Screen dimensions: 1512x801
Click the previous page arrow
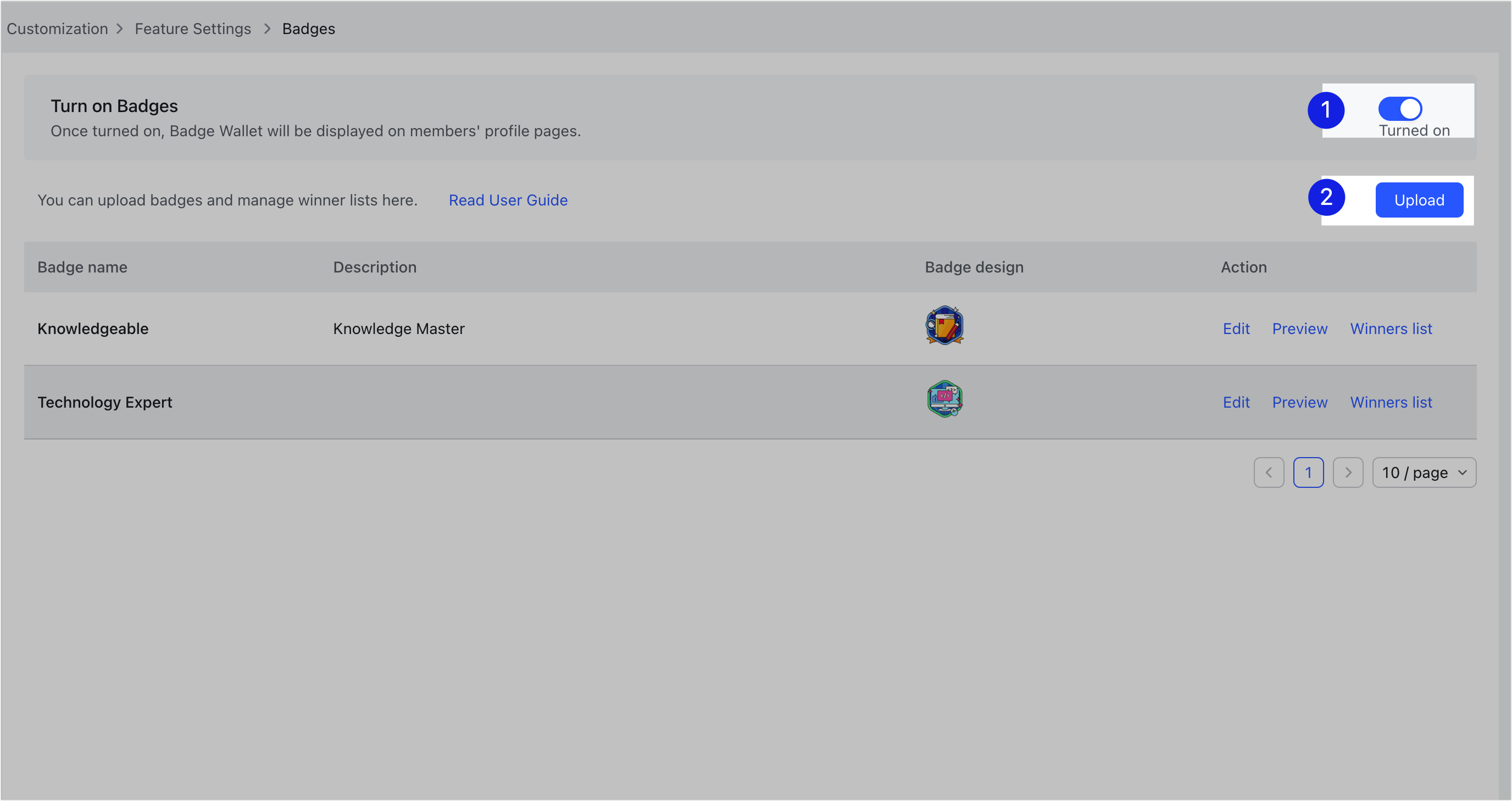[x=1269, y=472]
